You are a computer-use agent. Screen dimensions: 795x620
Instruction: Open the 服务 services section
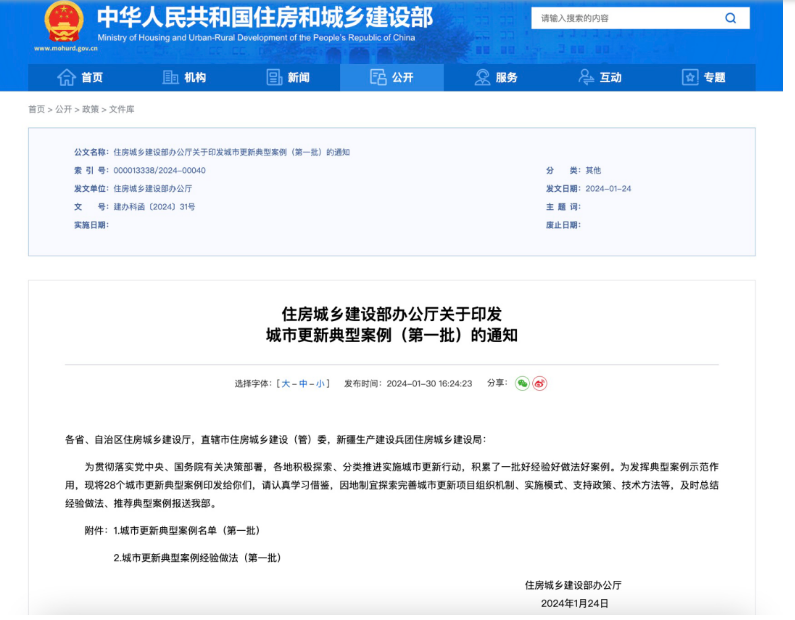click(x=496, y=78)
